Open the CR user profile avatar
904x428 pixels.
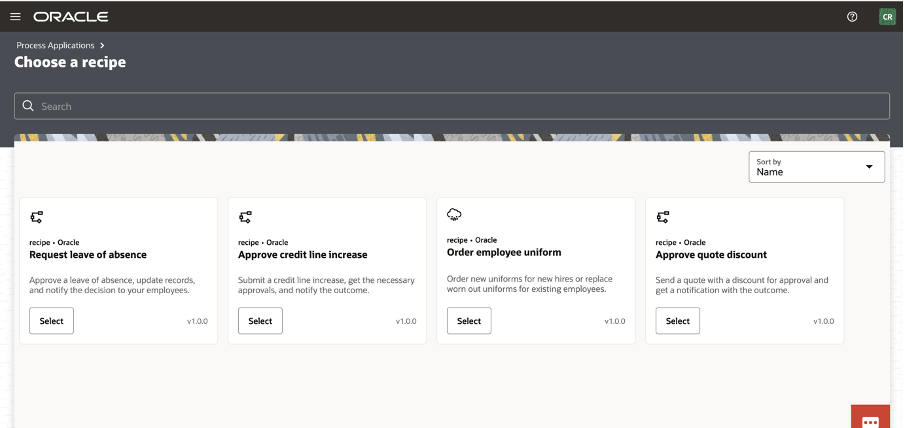click(887, 17)
